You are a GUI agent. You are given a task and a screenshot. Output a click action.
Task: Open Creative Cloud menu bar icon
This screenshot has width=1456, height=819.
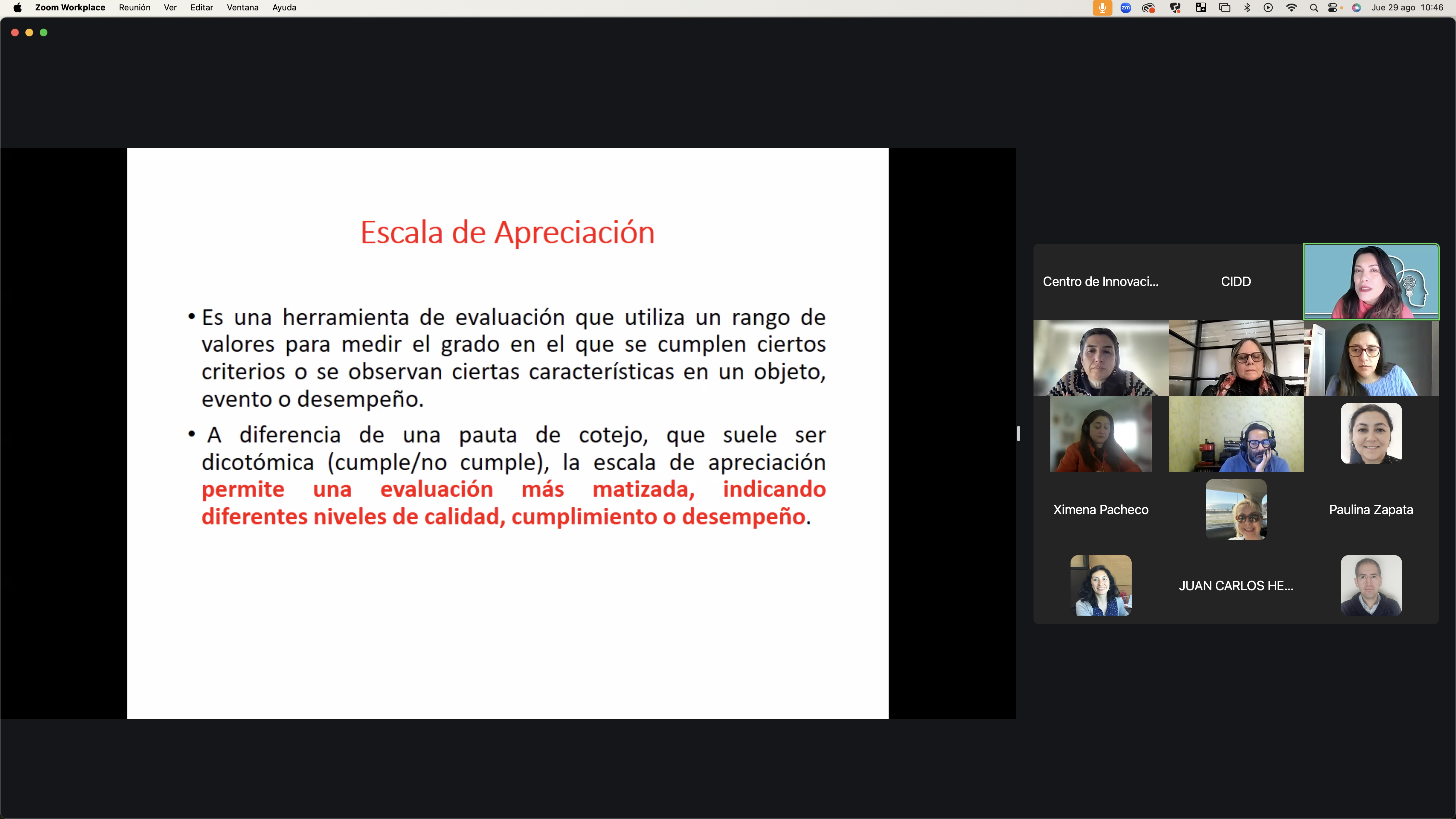pyautogui.click(x=1149, y=7)
